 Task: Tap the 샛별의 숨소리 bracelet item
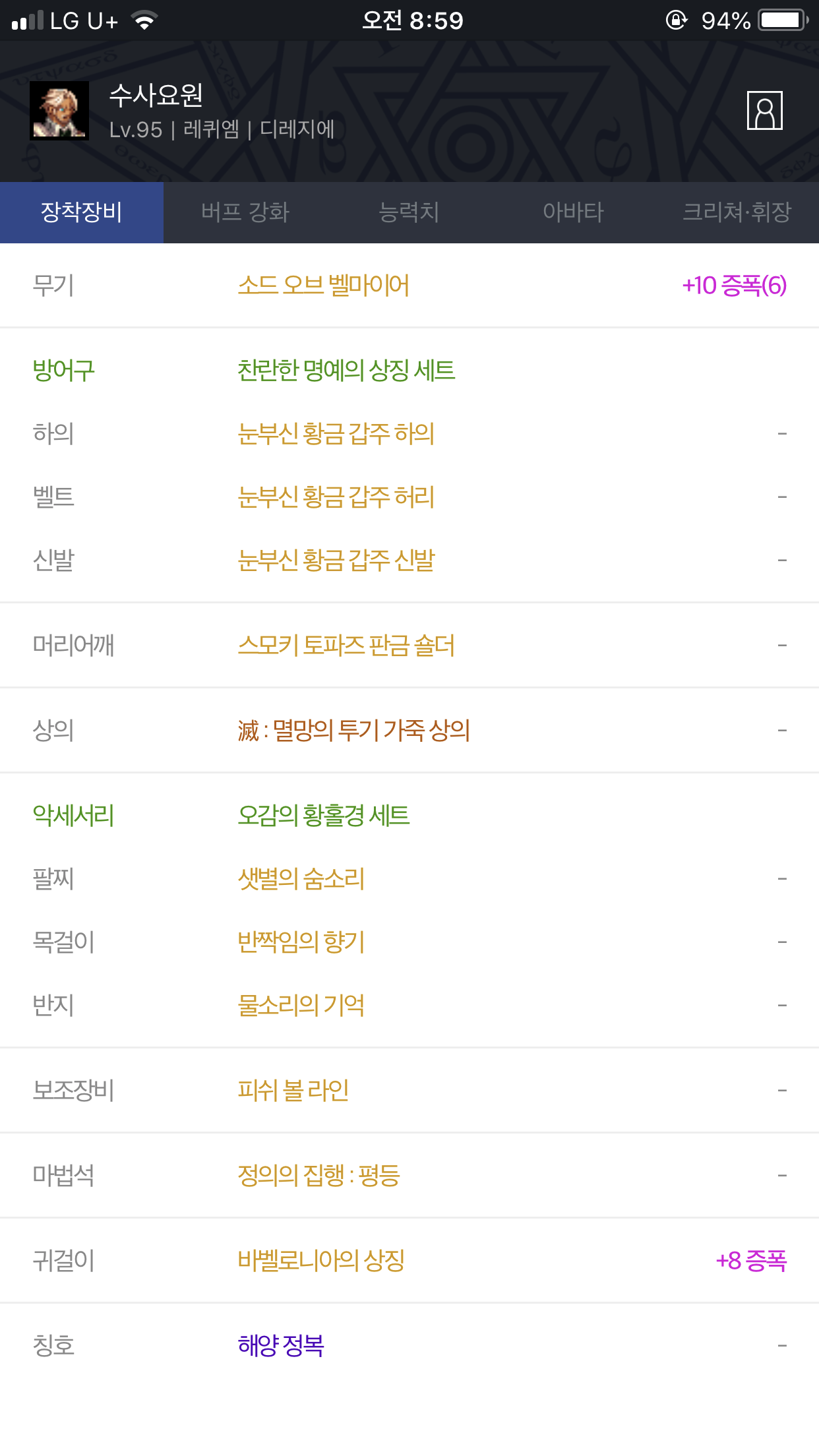(x=301, y=879)
